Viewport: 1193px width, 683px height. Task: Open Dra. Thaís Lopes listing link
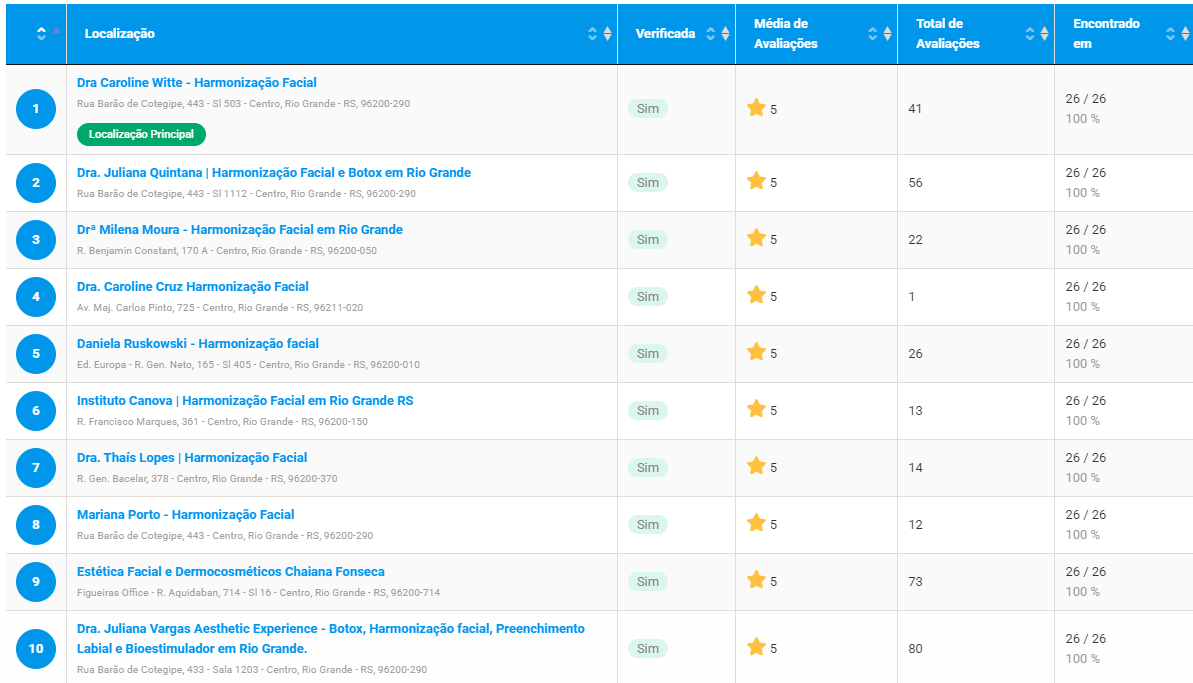[192, 458]
